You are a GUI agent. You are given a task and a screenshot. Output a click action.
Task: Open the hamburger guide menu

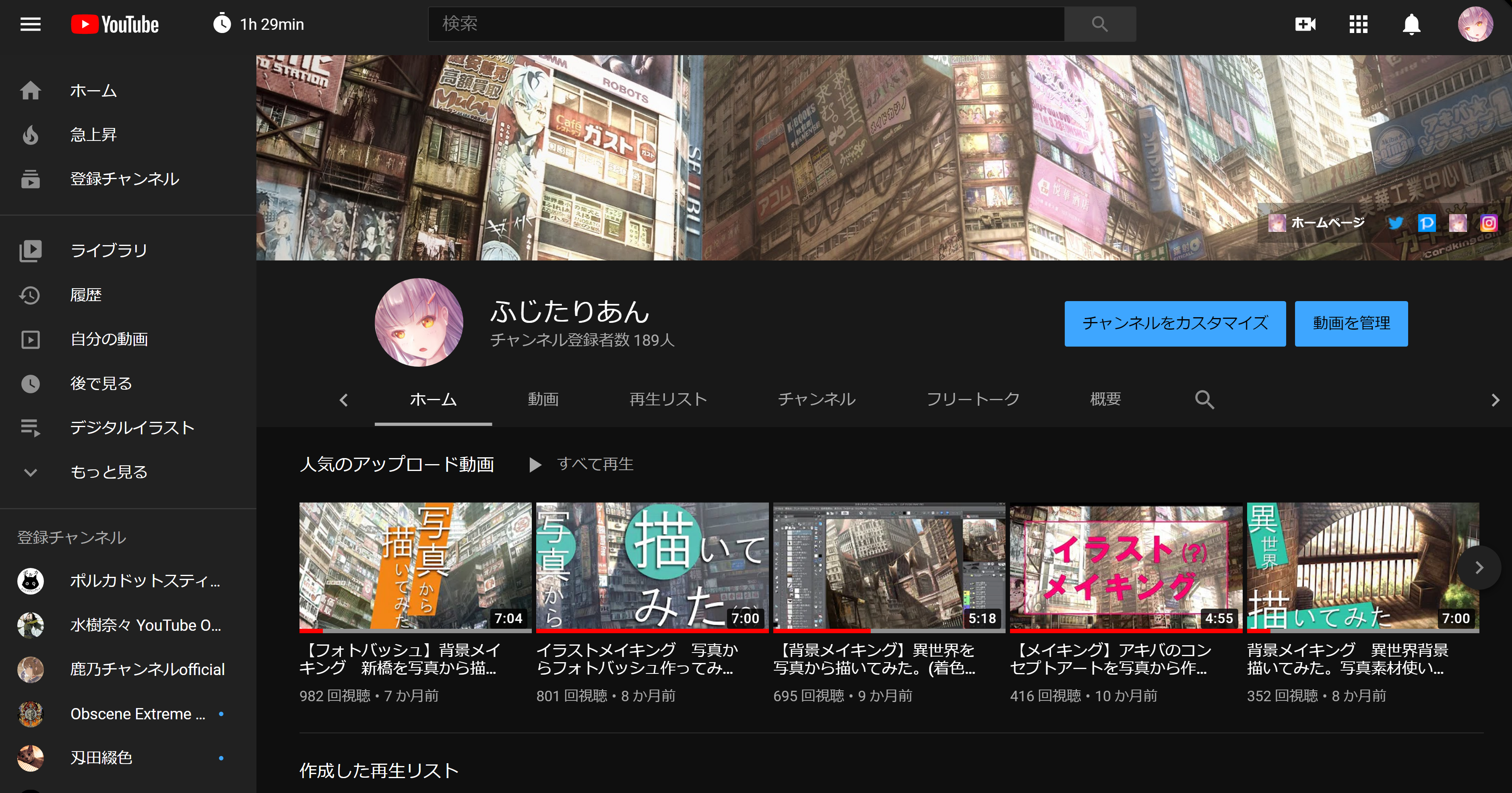click(31, 24)
